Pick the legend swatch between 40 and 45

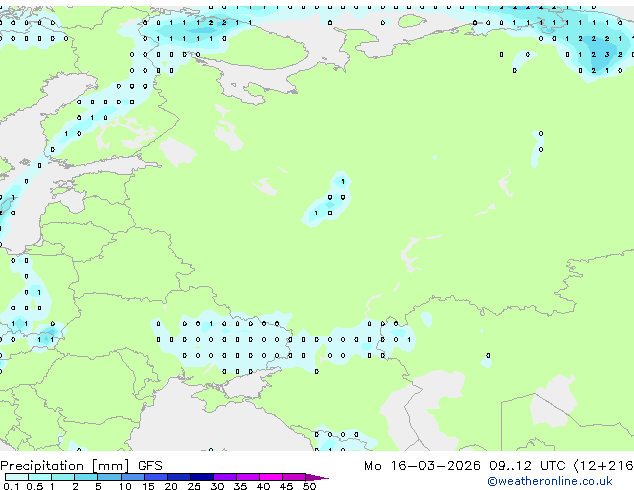click(271, 477)
